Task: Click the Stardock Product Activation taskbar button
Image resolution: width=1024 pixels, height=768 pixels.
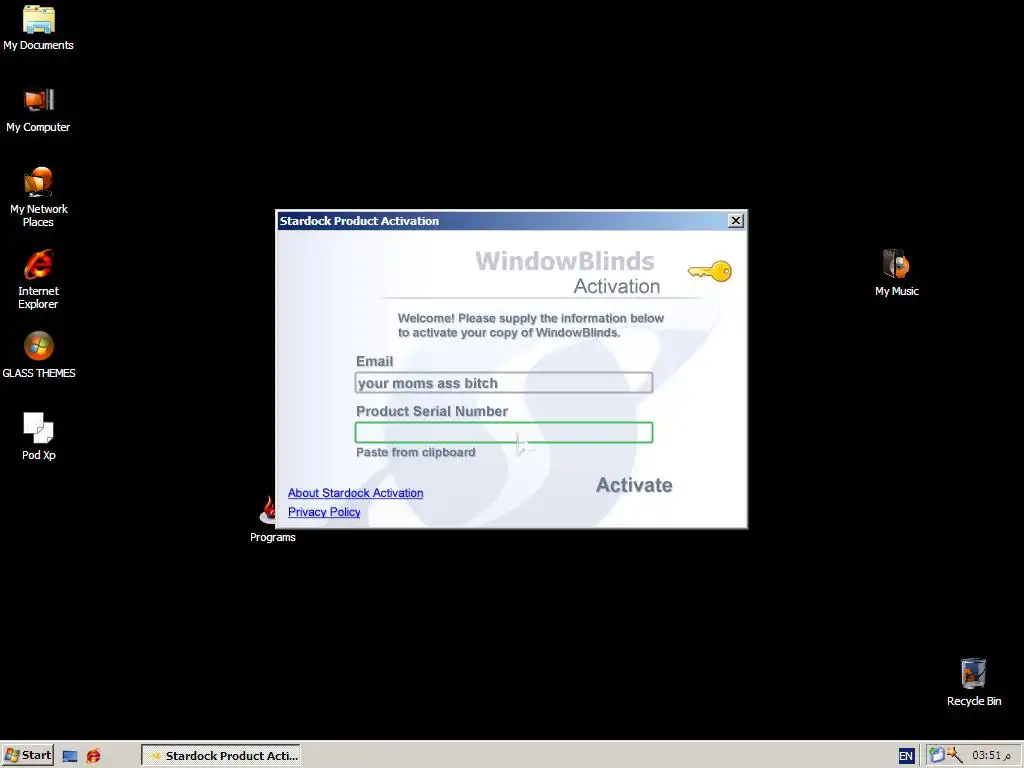Action: [x=221, y=756]
